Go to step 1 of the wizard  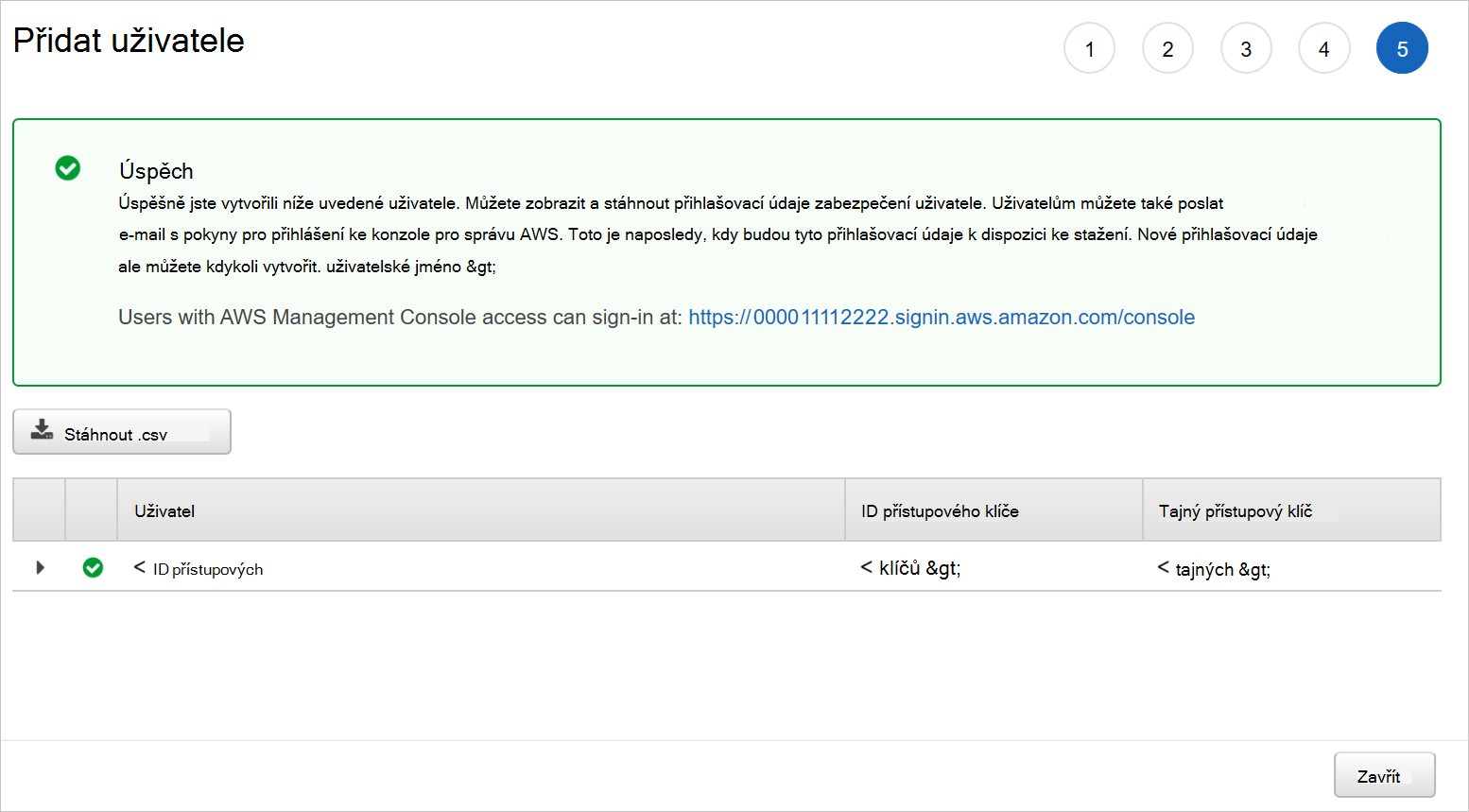point(1089,48)
